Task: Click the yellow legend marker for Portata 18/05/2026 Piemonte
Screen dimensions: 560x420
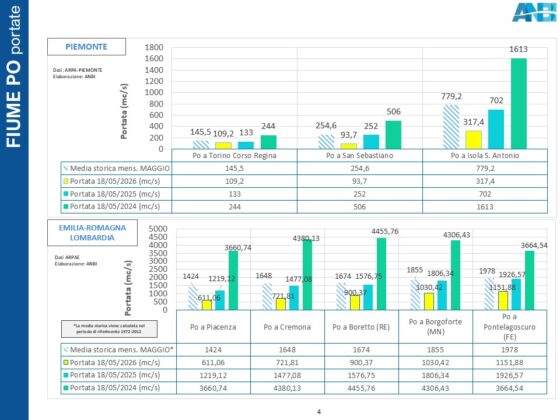Action: coord(66,181)
